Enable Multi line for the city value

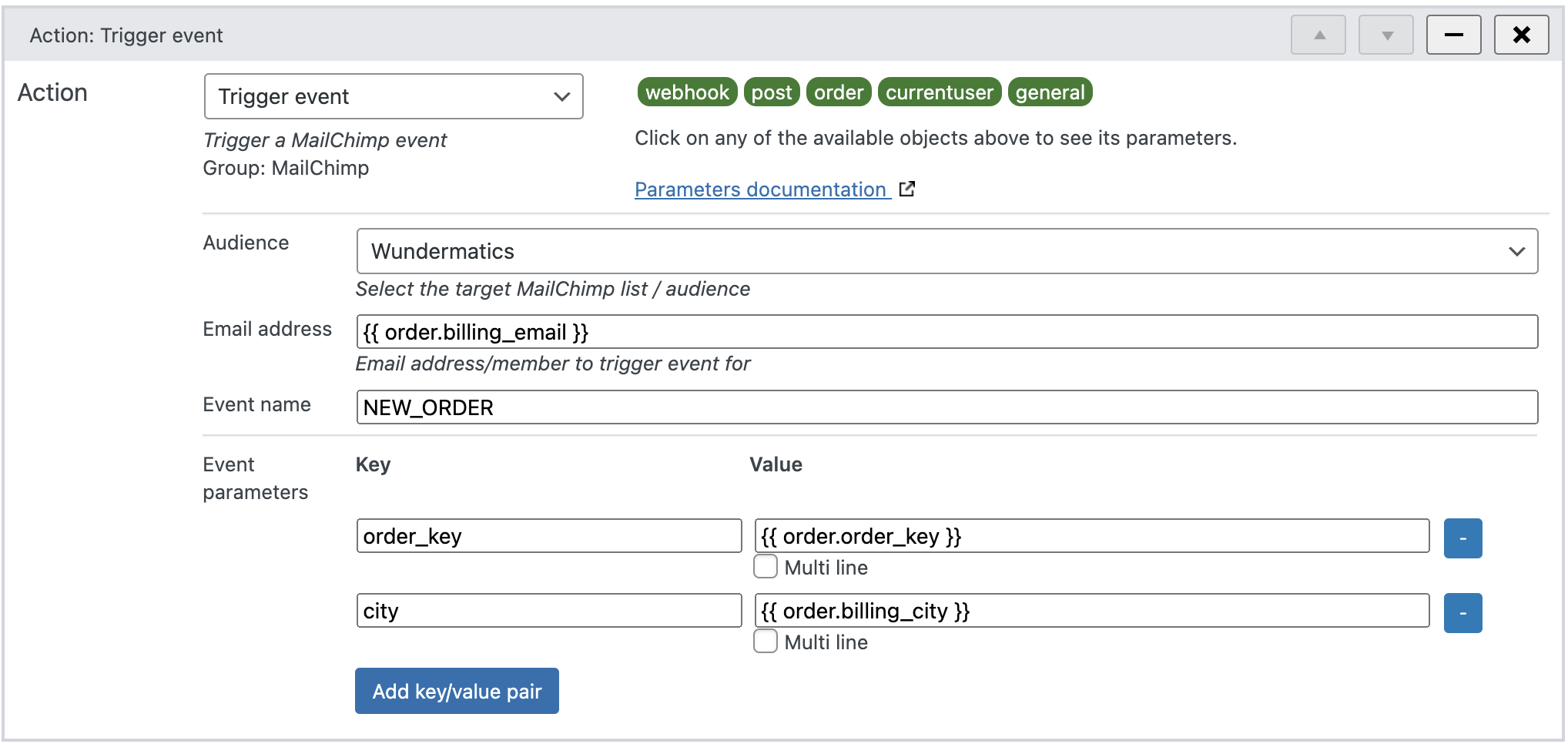coord(766,641)
